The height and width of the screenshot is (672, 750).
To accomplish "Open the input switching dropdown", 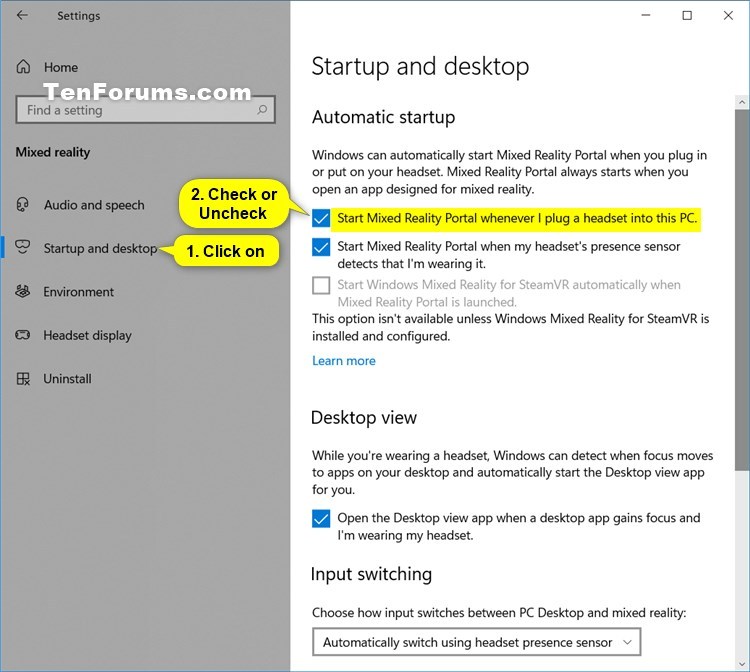I will point(476,642).
